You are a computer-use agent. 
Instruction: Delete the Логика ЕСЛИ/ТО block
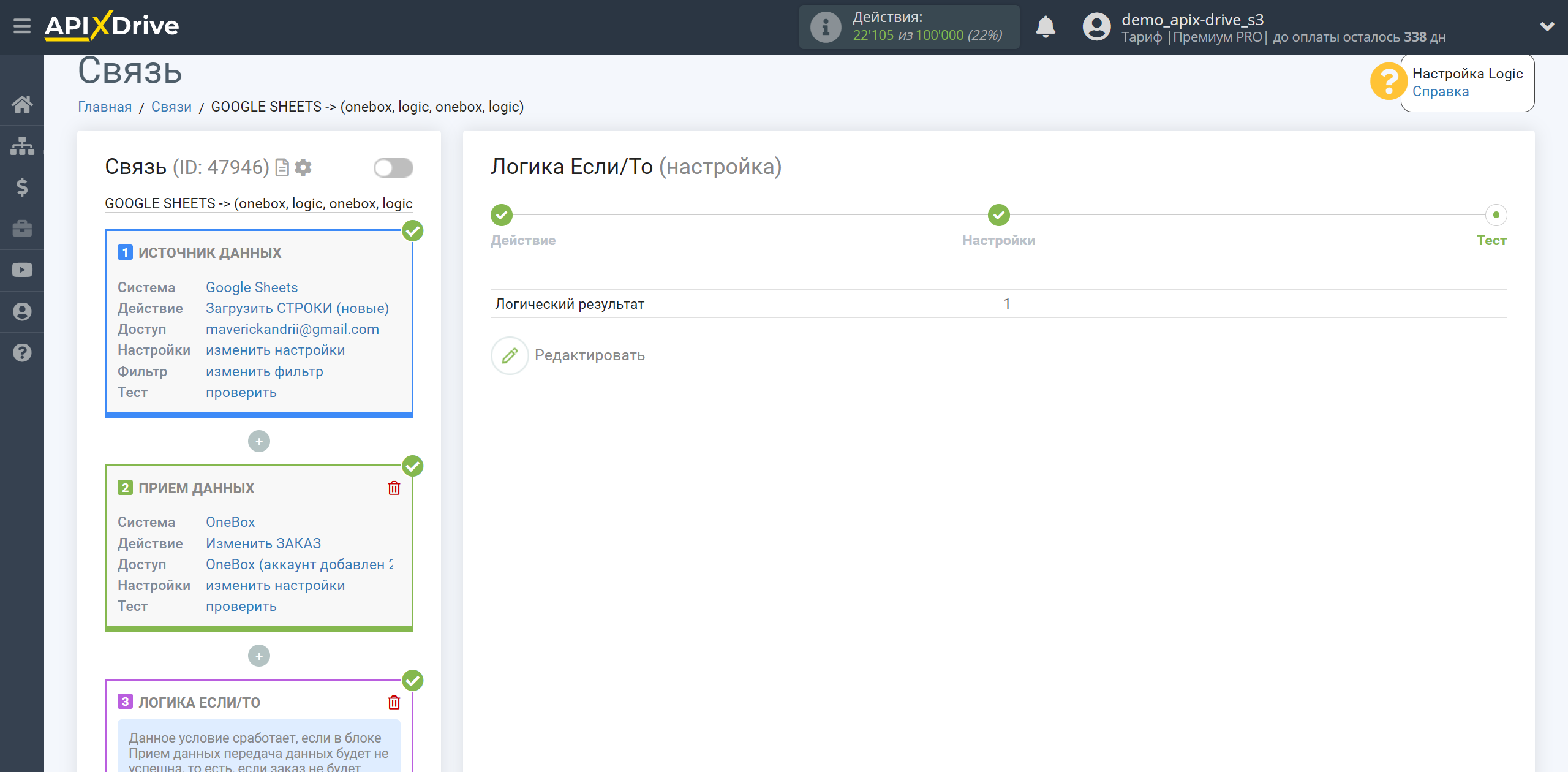pyautogui.click(x=394, y=702)
